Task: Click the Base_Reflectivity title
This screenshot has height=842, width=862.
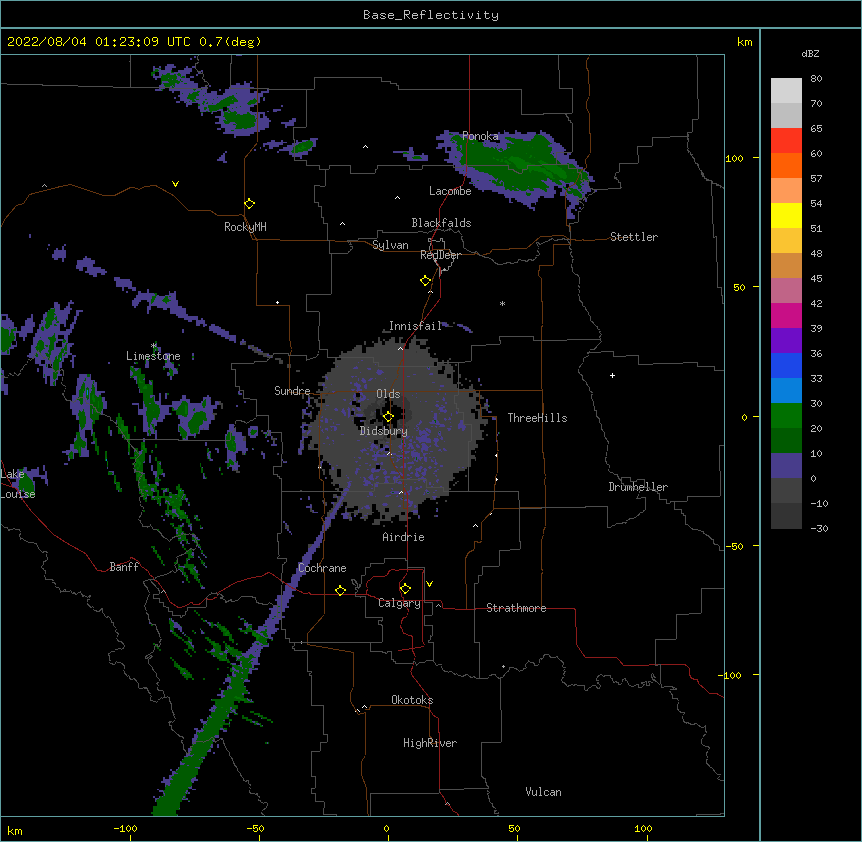Action: point(431,15)
